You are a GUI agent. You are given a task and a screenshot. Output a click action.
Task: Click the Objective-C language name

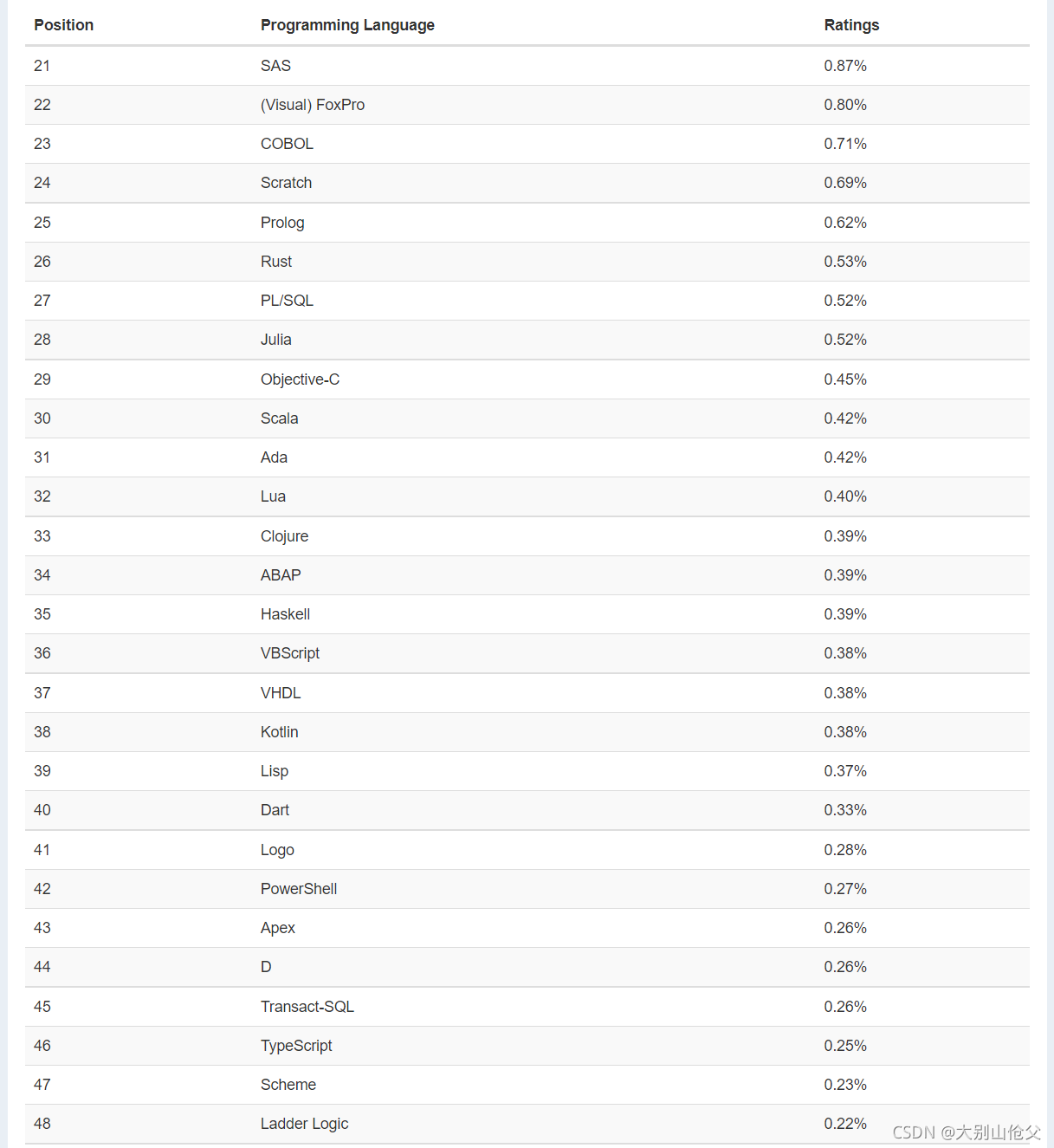(x=300, y=379)
